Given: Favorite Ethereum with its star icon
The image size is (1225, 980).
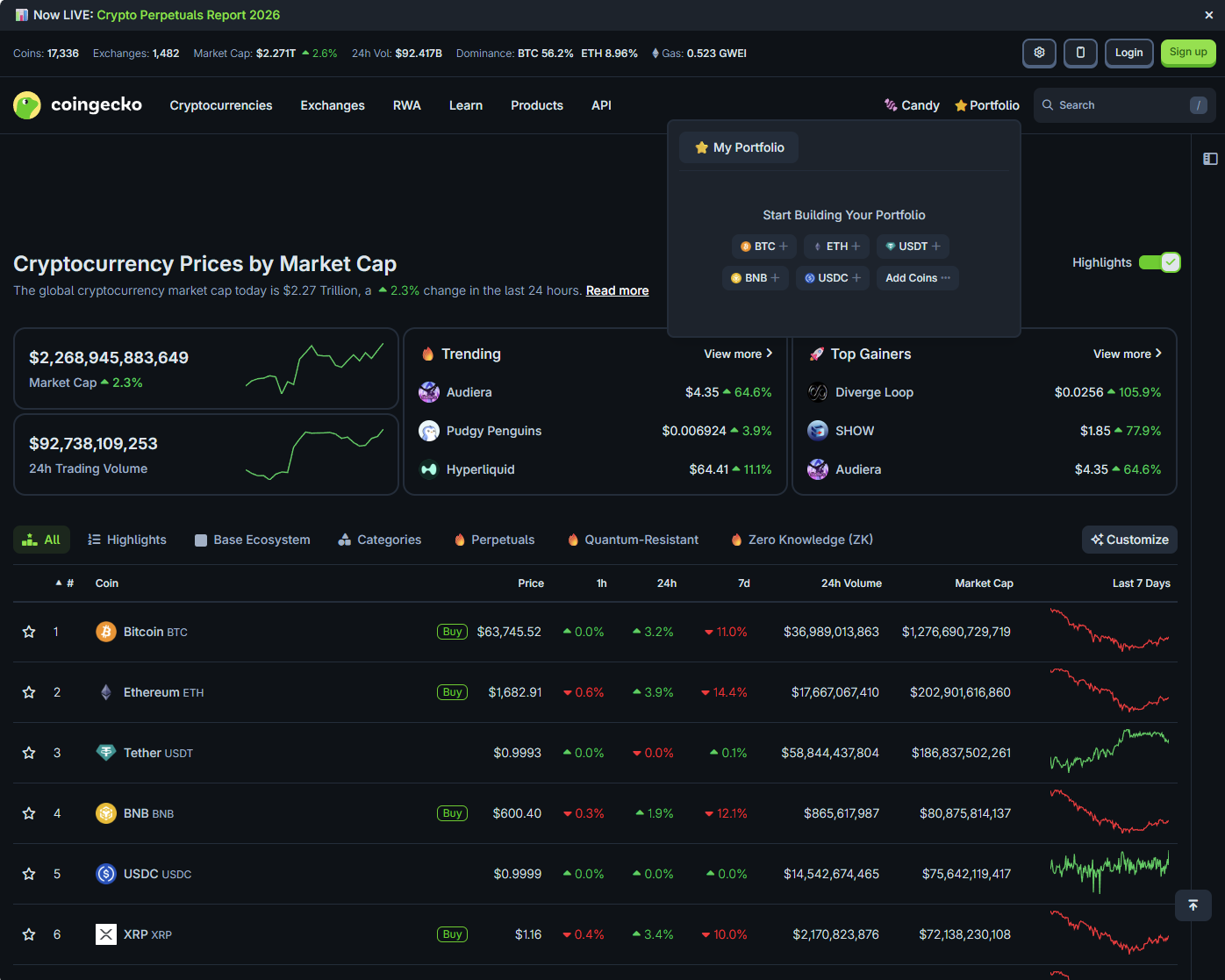Looking at the screenshot, I should [x=29, y=692].
